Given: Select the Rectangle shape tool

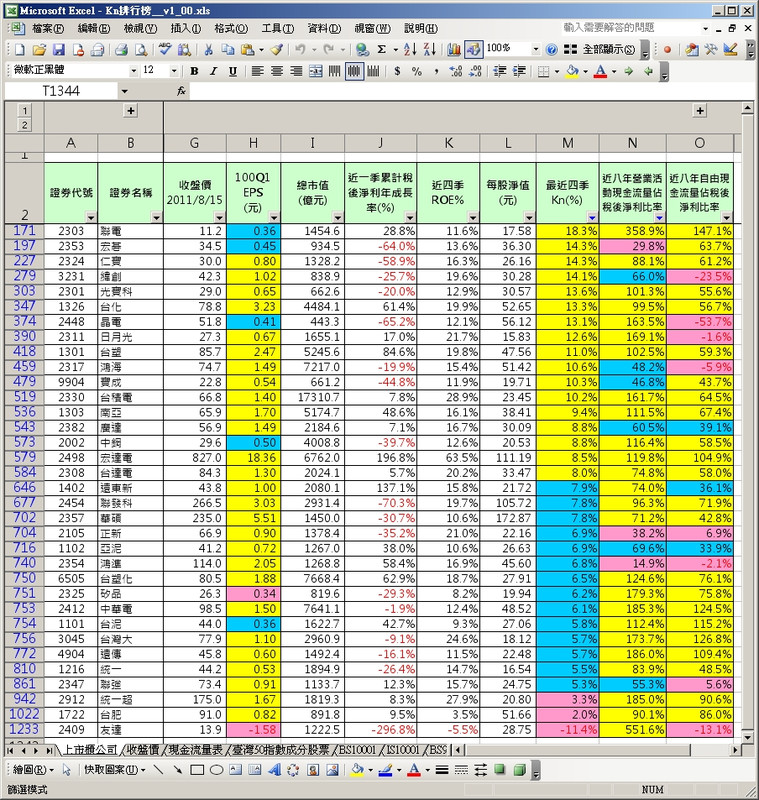Looking at the screenshot, I should point(197,770).
